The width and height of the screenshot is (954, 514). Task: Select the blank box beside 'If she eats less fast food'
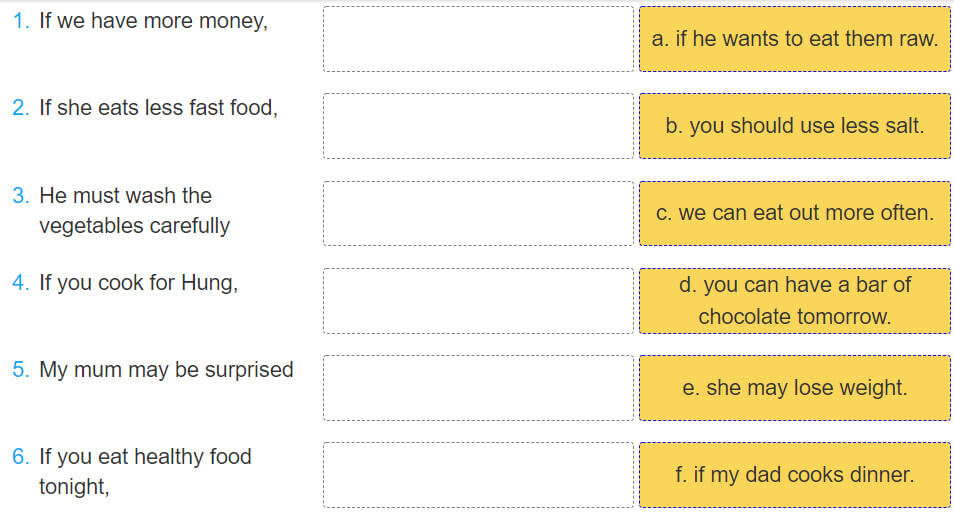pos(478,126)
